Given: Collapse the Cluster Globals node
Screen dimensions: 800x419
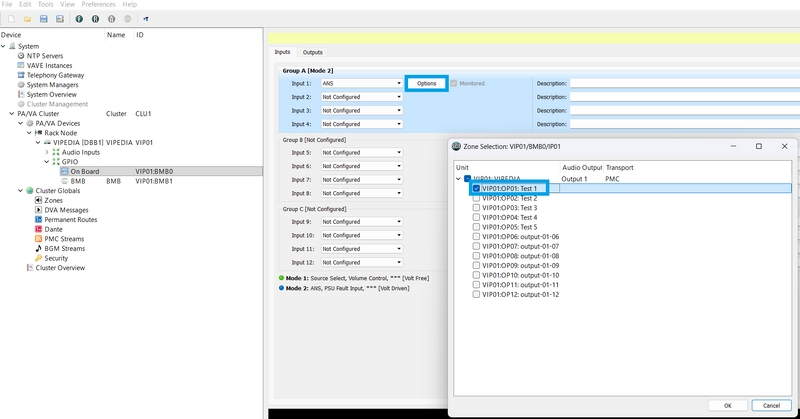Looking at the screenshot, I should 20,191.
